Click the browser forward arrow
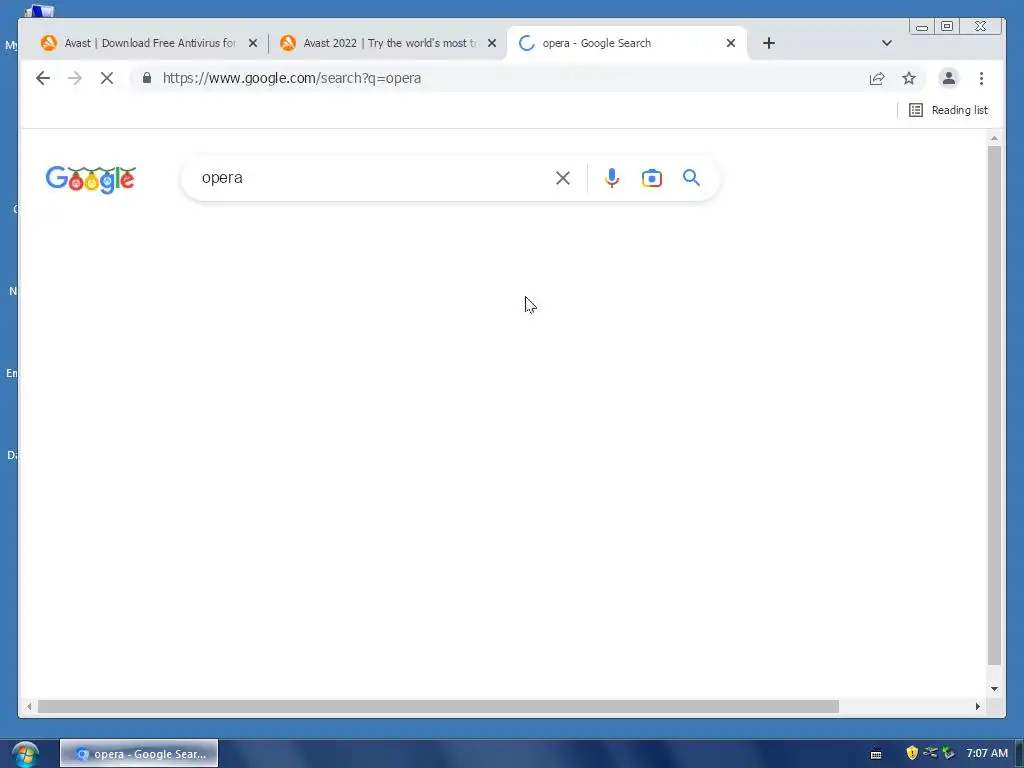 click(75, 78)
